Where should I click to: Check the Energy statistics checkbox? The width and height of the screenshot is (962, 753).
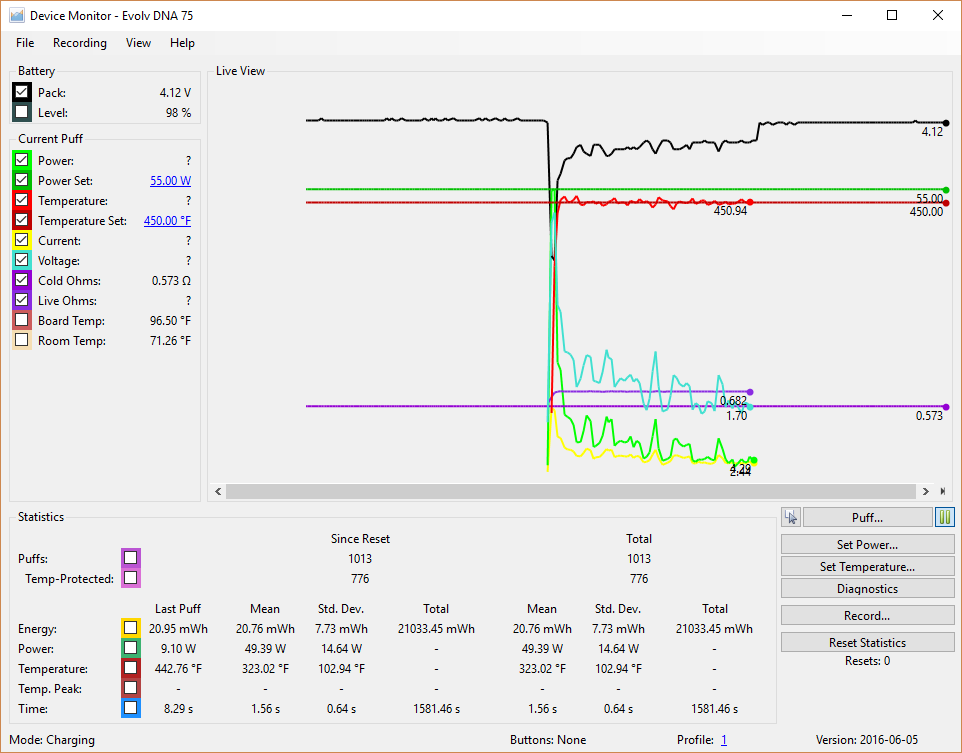[x=131, y=628]
